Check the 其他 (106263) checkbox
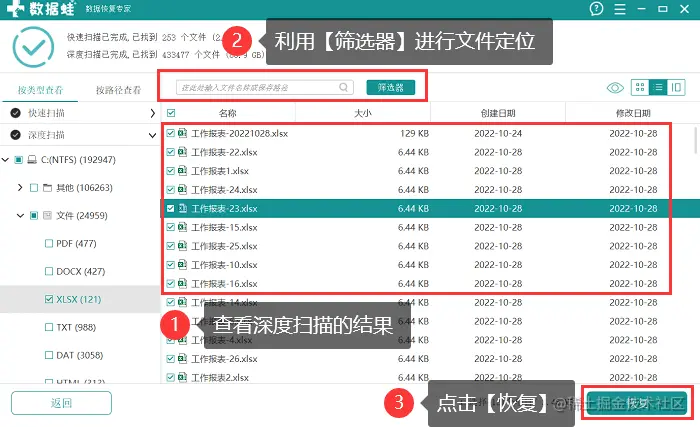This screenshot has height=427, width=700. tap(33, 188)
